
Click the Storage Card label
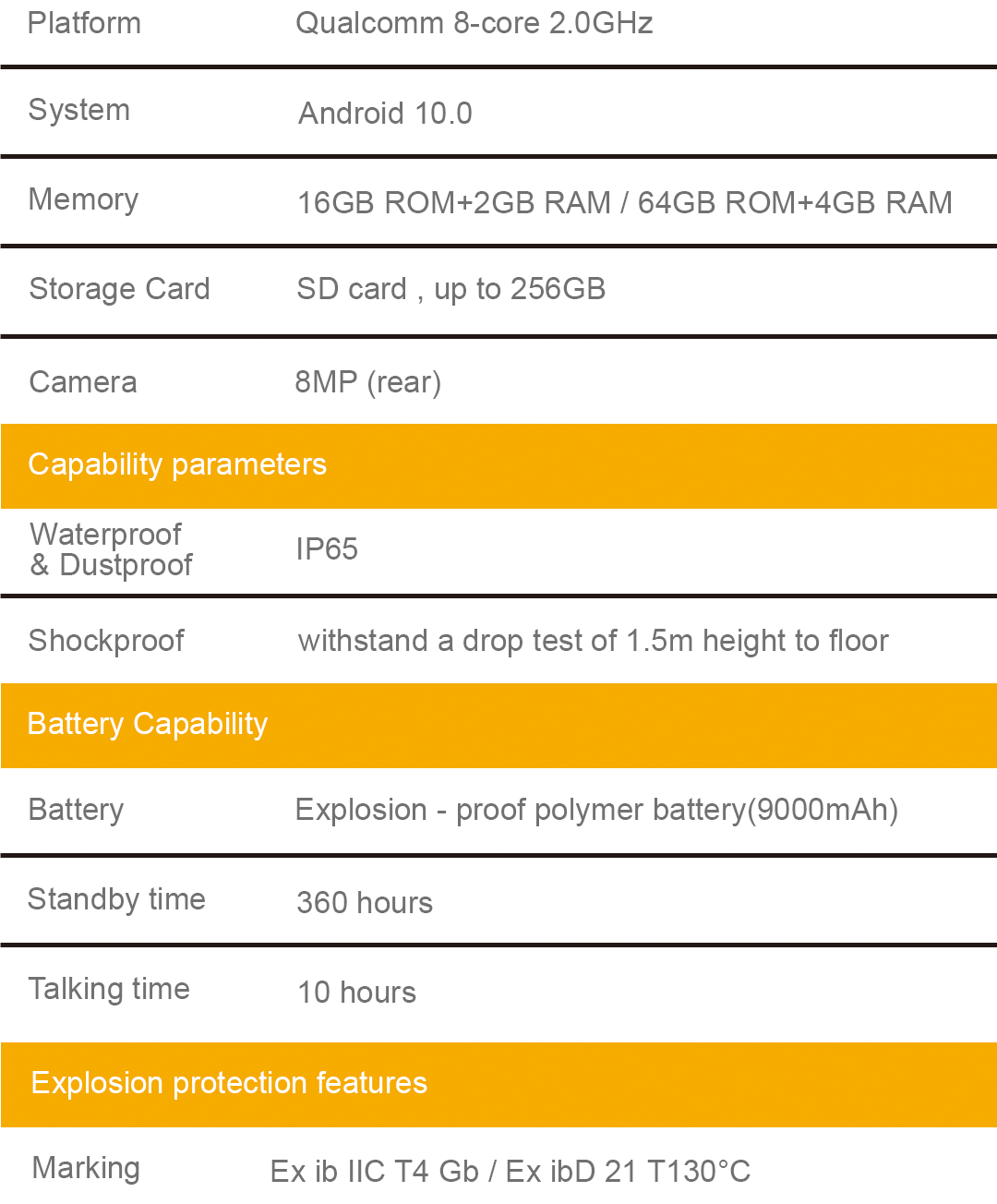(119, 289)
